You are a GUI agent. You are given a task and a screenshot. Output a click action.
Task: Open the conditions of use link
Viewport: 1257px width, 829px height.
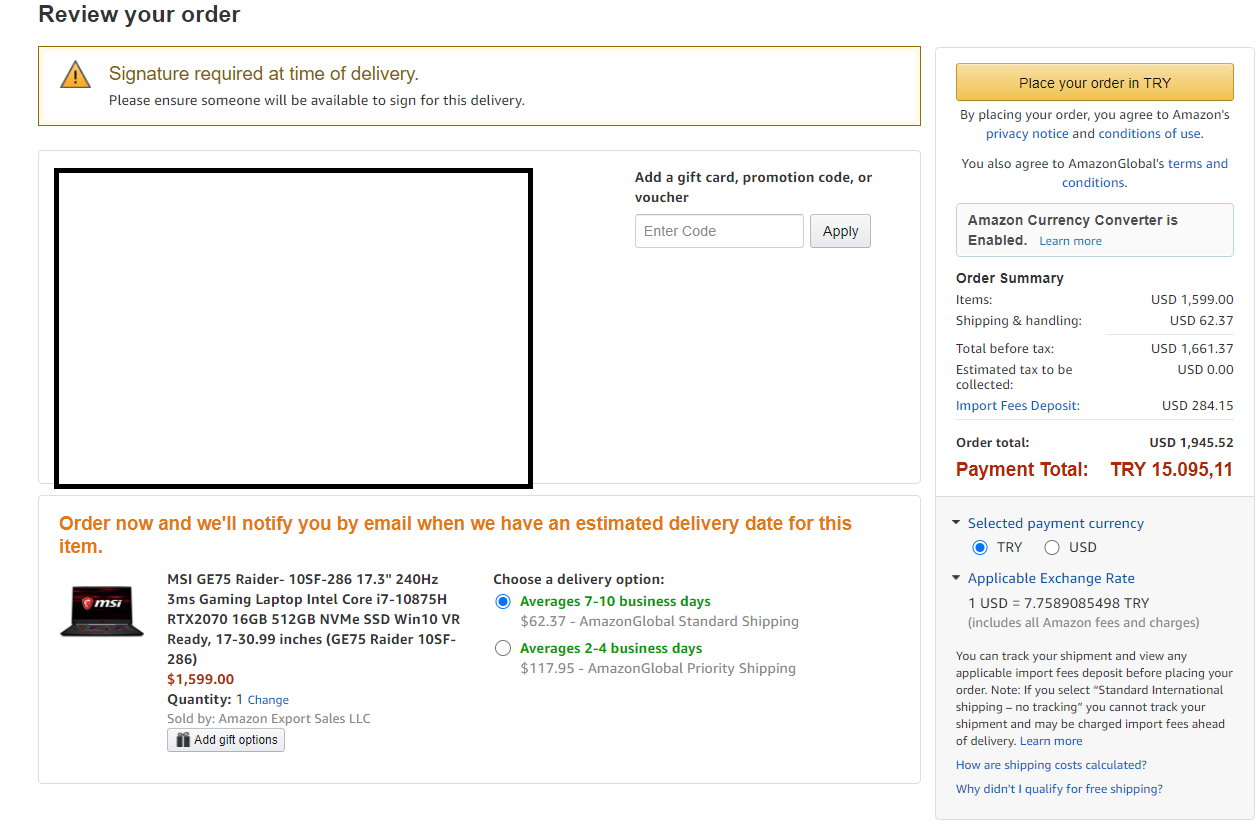point(1149,134)
